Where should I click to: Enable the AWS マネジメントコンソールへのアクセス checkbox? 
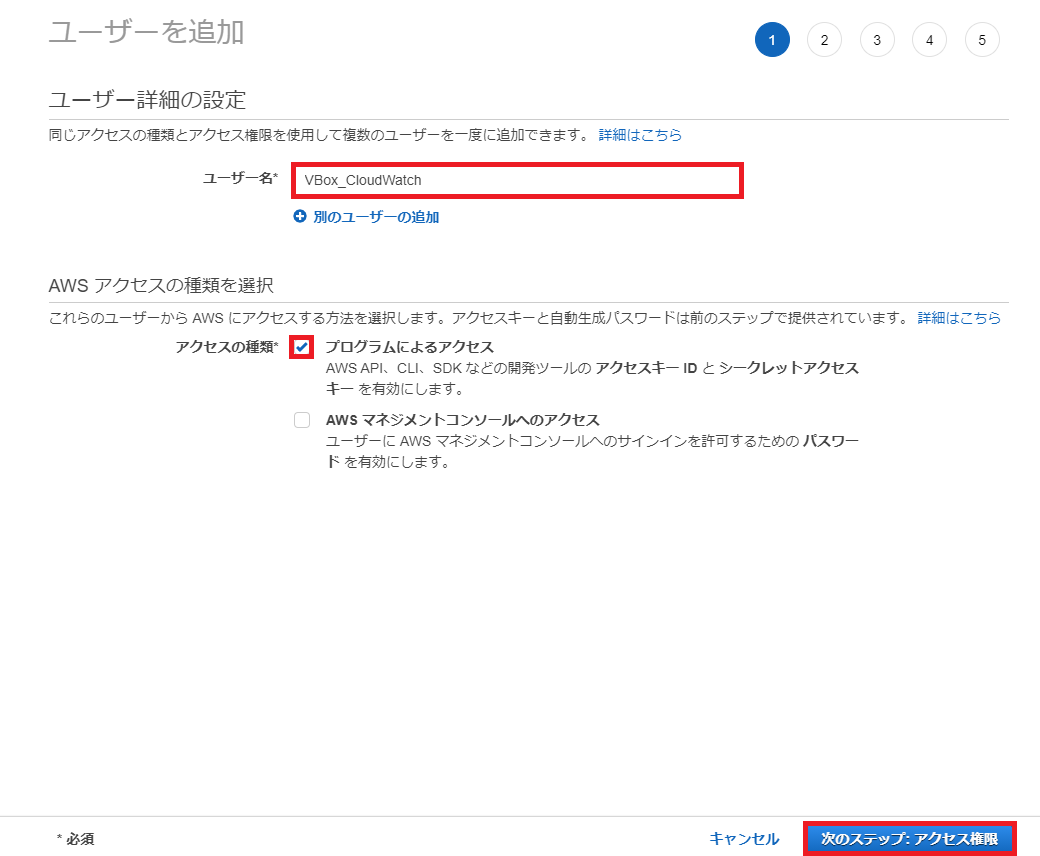(x=302, y=420)
